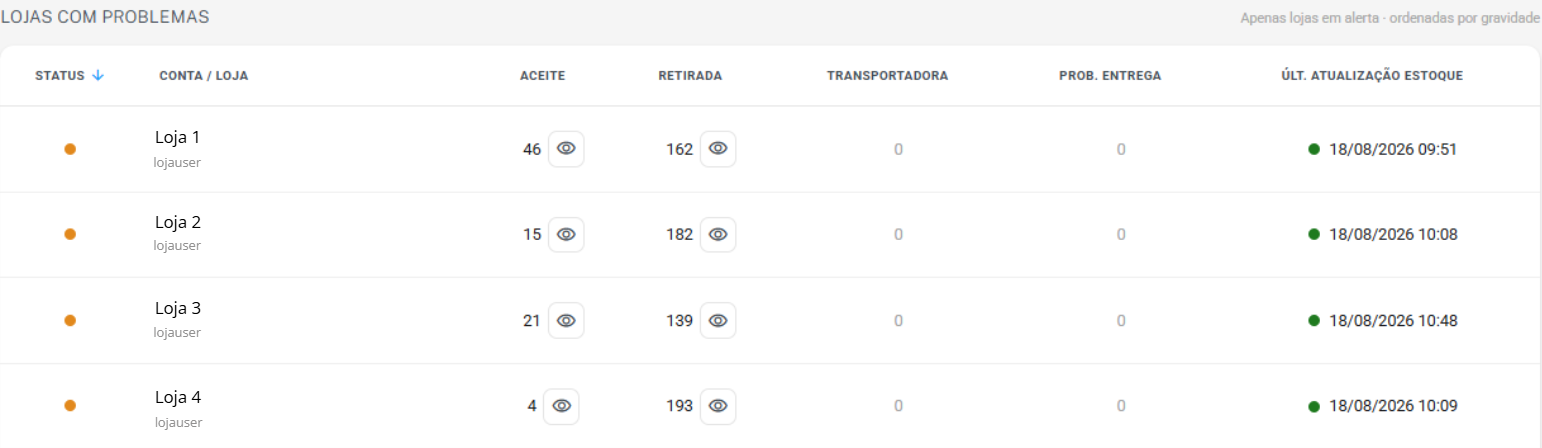This screenshot has width=1542, height=448.
Task: Select ÚLT. ATUALIZAÇÃO ESTOQUE column header
Action: (1372, 76)
